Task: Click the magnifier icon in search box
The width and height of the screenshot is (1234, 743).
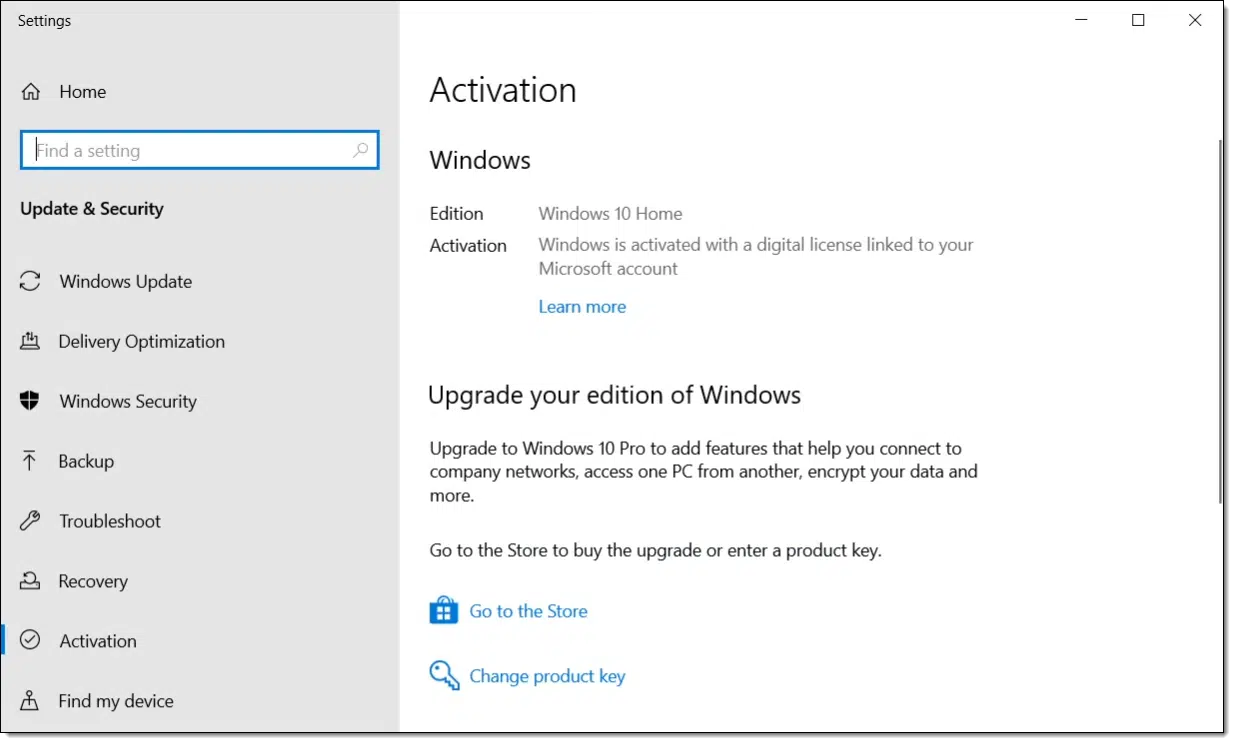Action: point(361,150)
